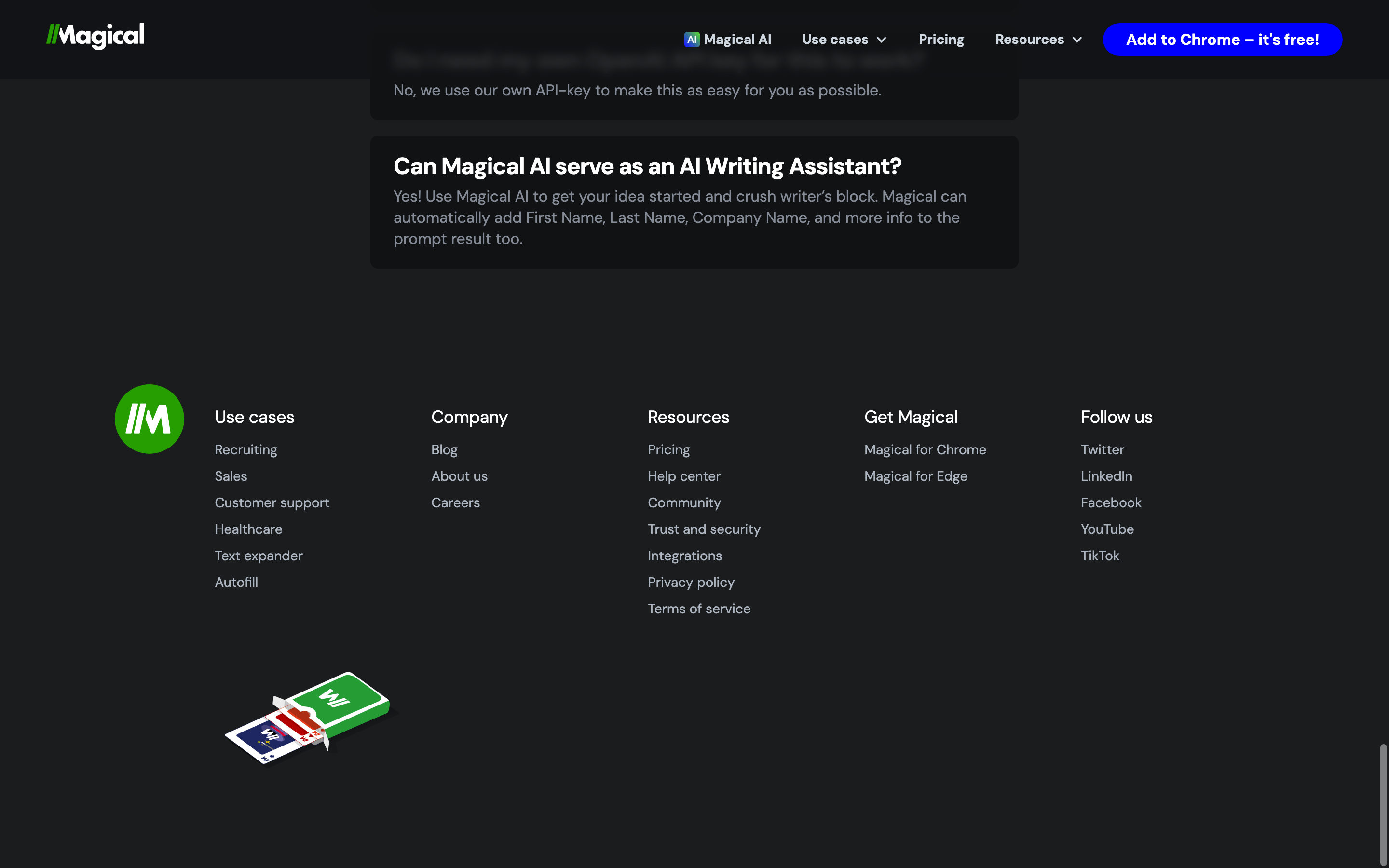Visit the YouTube footer link
The width and height of the screenshot is (1389, 868).
tap(1107, 529)
